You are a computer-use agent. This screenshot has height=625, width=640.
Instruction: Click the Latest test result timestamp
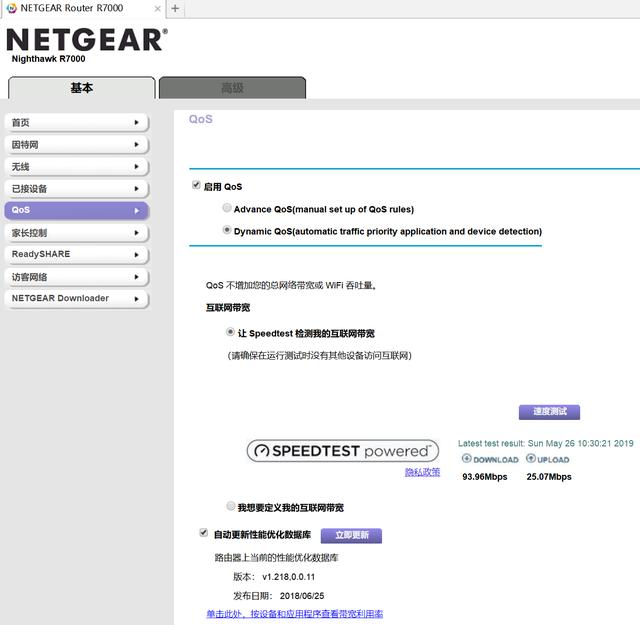tap(546, 443)
